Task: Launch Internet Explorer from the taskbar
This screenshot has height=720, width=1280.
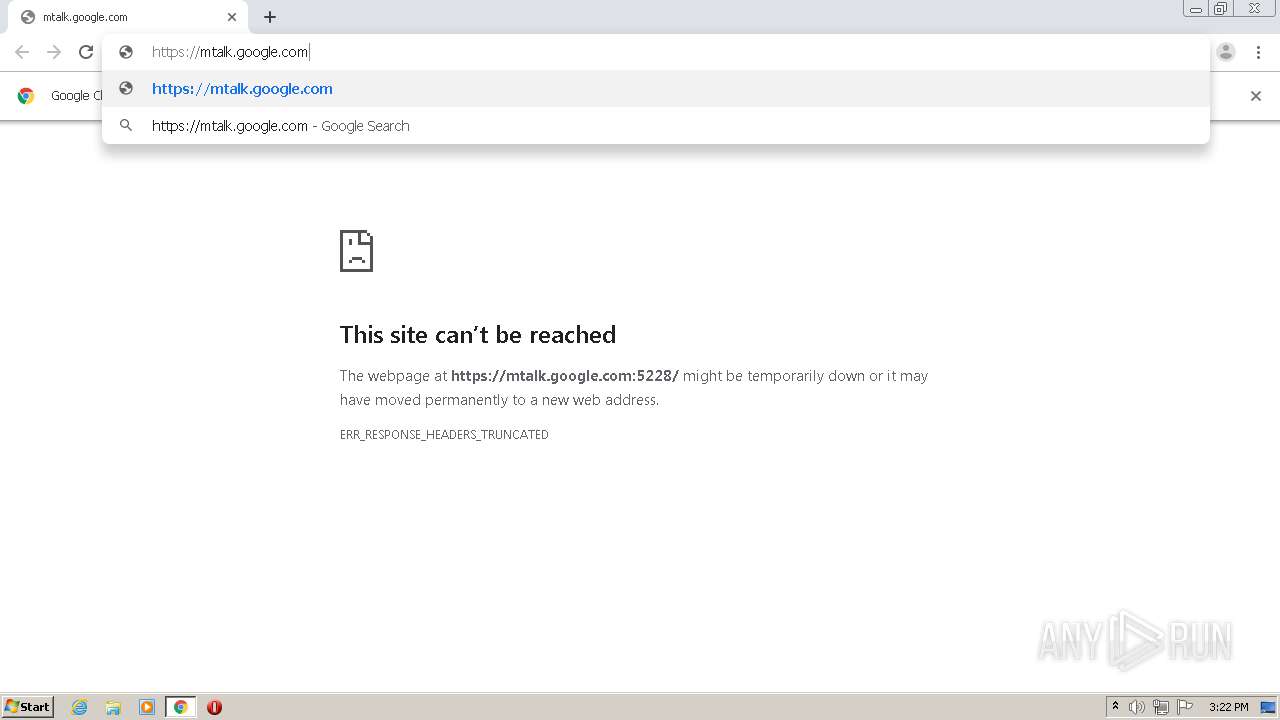Action: click(x=80, y=707)
